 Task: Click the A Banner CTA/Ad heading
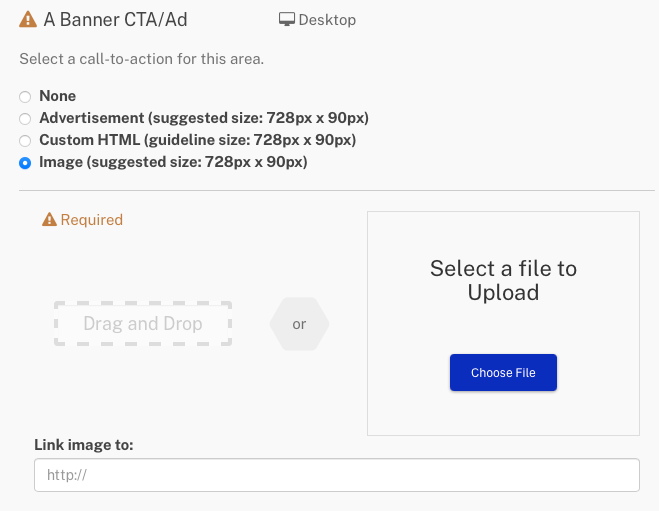[x=116, y=20]
